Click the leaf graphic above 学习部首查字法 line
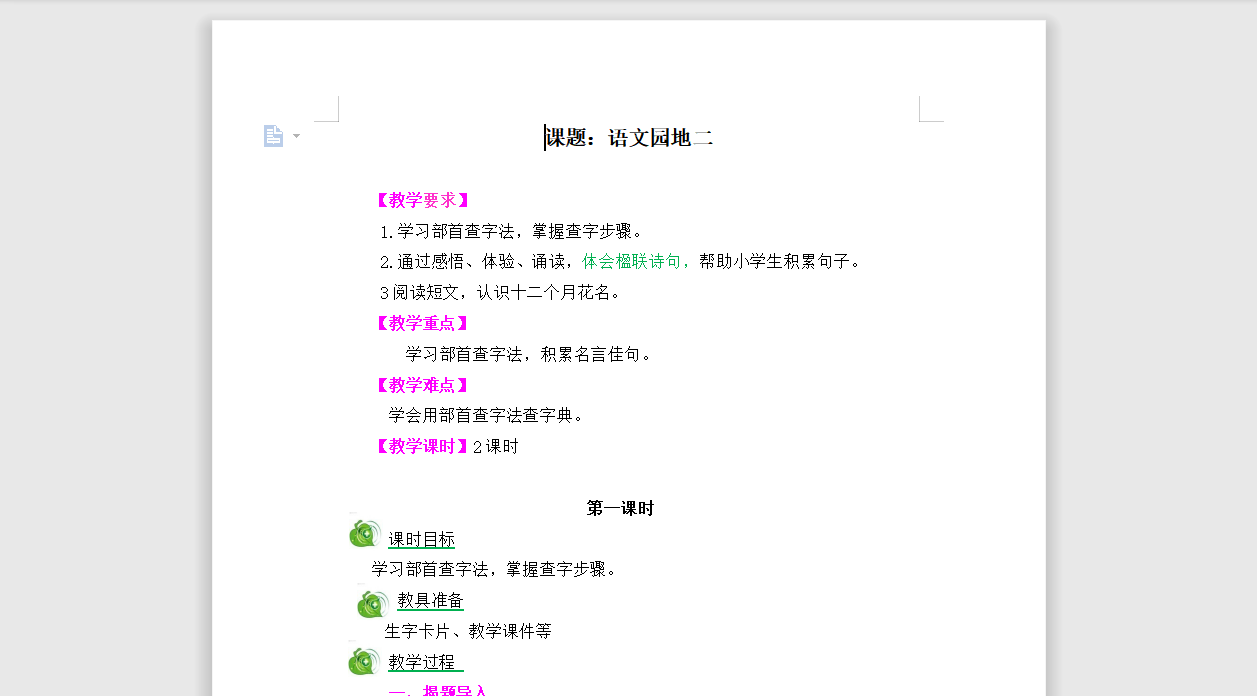The image size is (1257, 696). coord(364,532)
